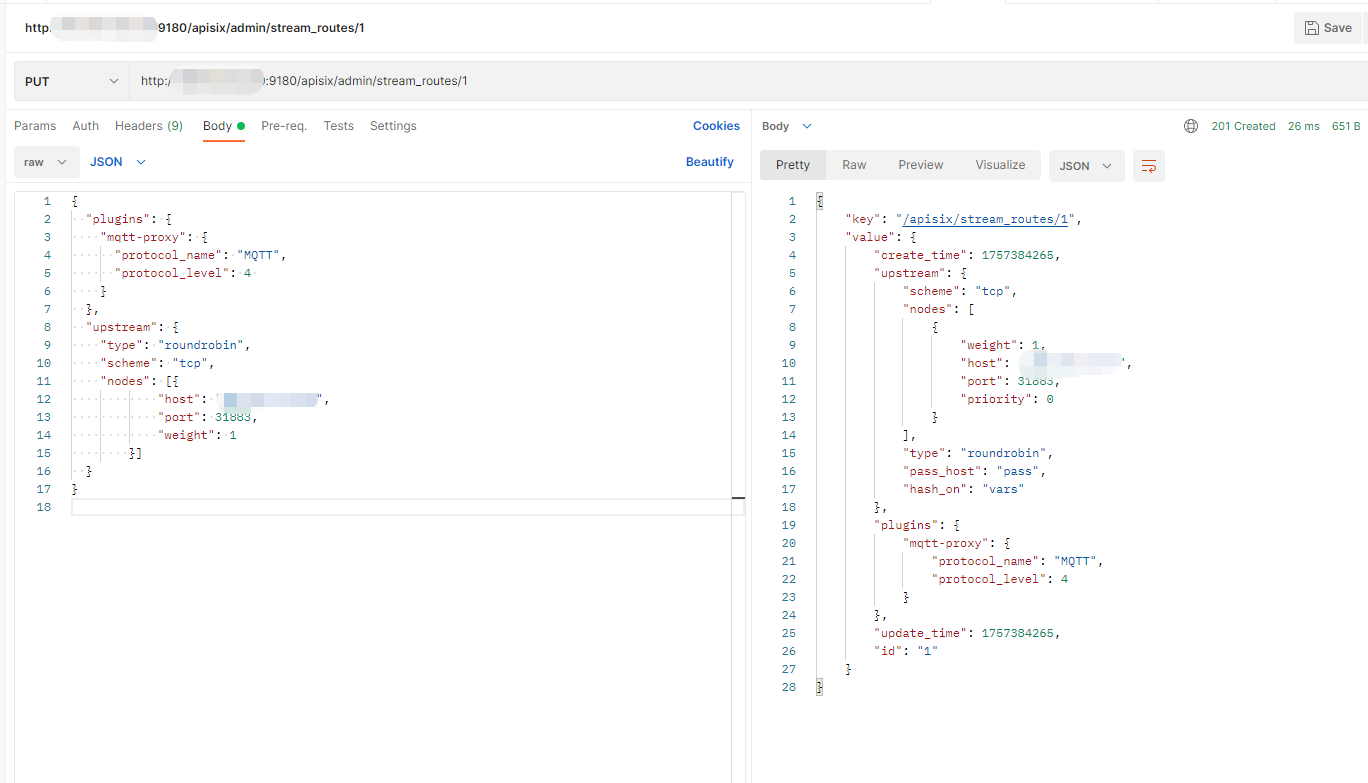This screenshot has height=783, width=1368.
Task: Select the request Body tab
Action: pyautogui.click(x=224, y=126)
